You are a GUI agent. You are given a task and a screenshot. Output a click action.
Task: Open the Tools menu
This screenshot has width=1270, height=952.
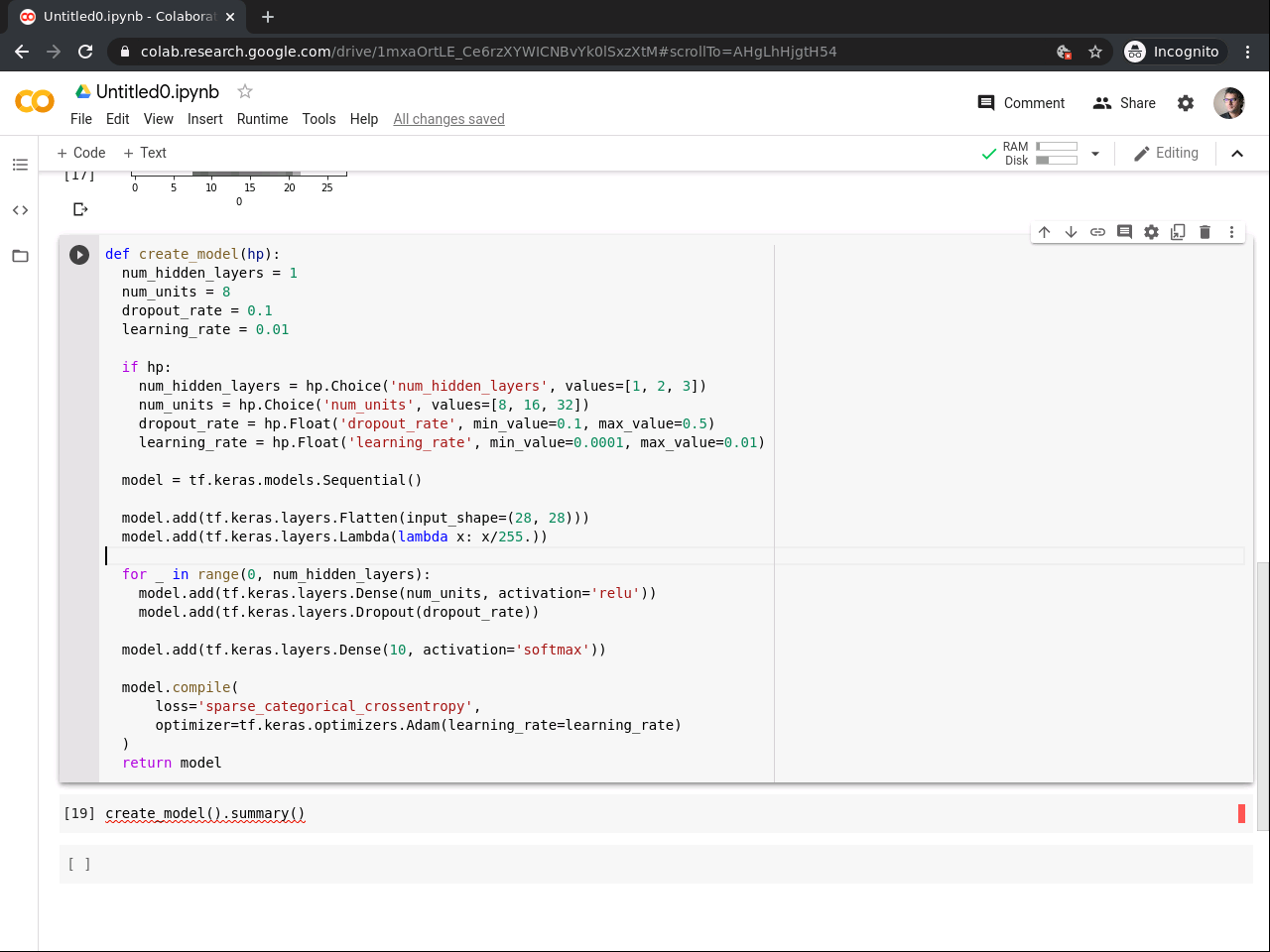pos(318,119)
